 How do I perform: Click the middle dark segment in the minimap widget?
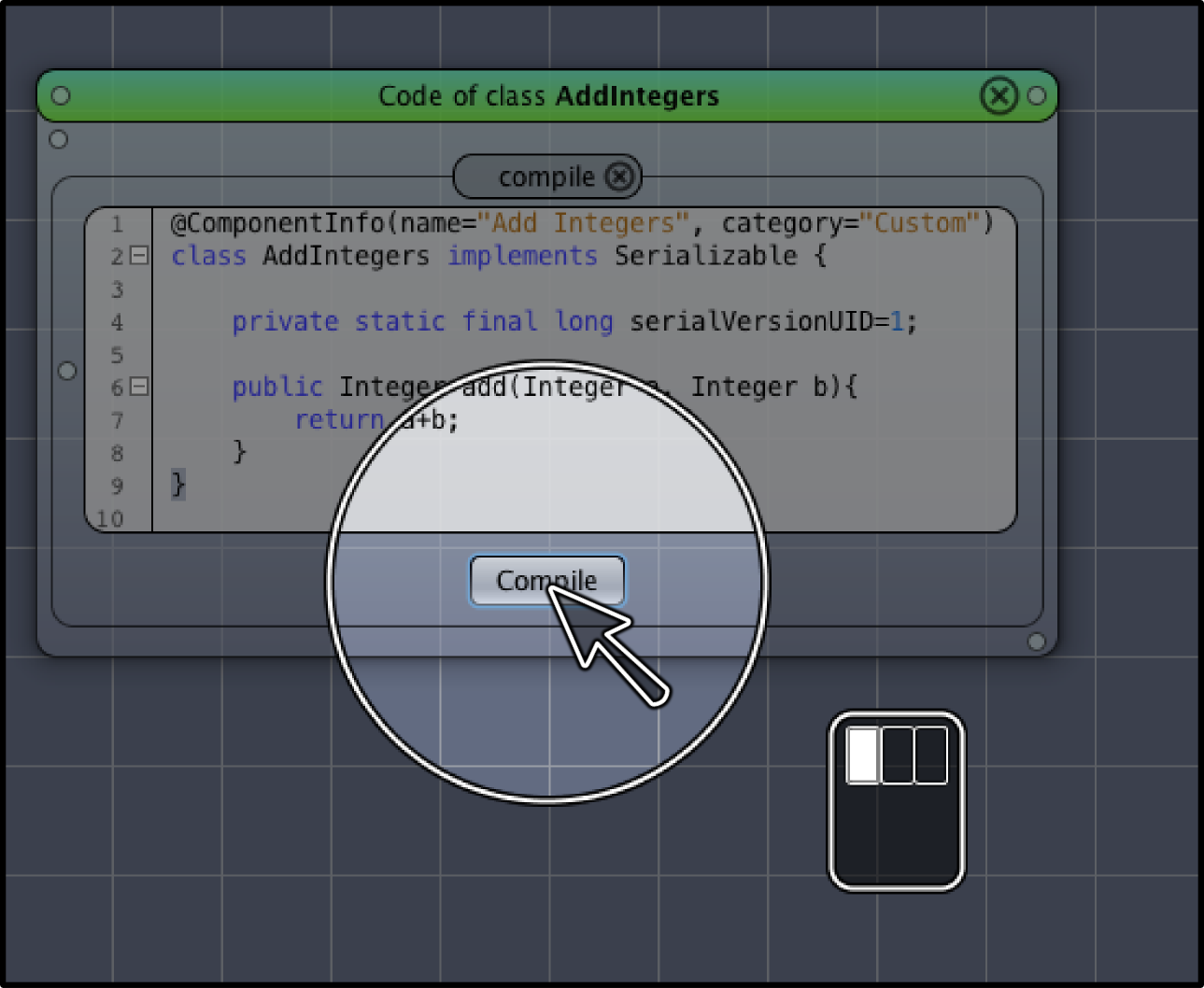(x=898, y=755)
